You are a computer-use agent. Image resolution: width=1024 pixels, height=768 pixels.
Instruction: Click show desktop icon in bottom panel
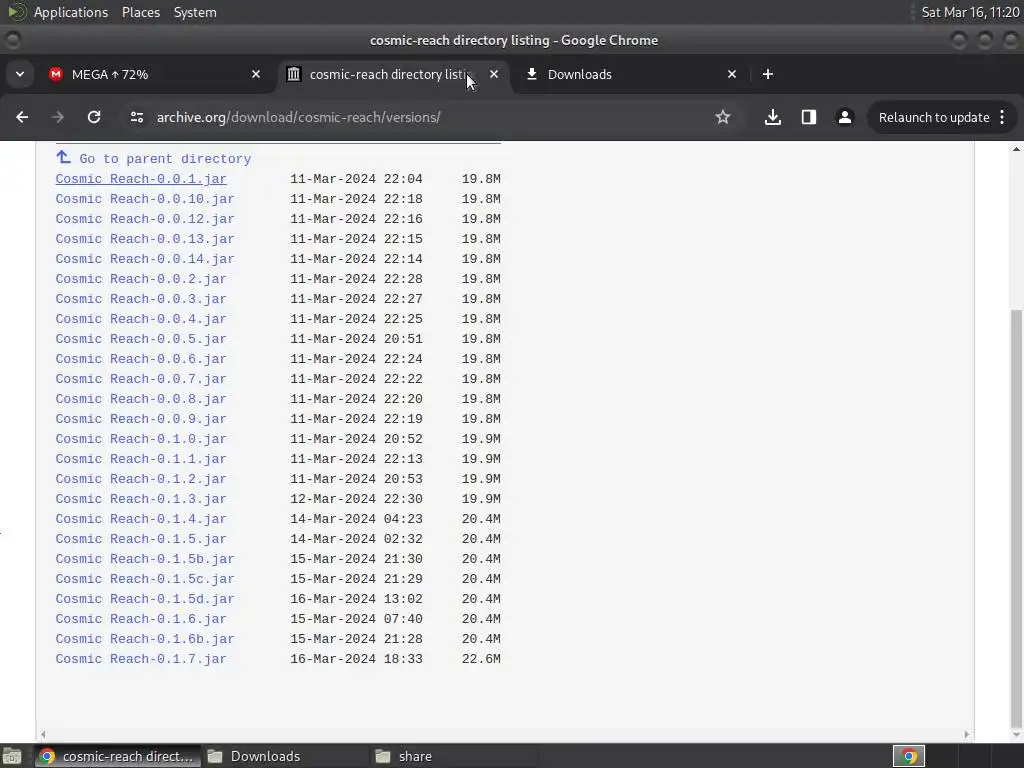[x=12, y=756]
